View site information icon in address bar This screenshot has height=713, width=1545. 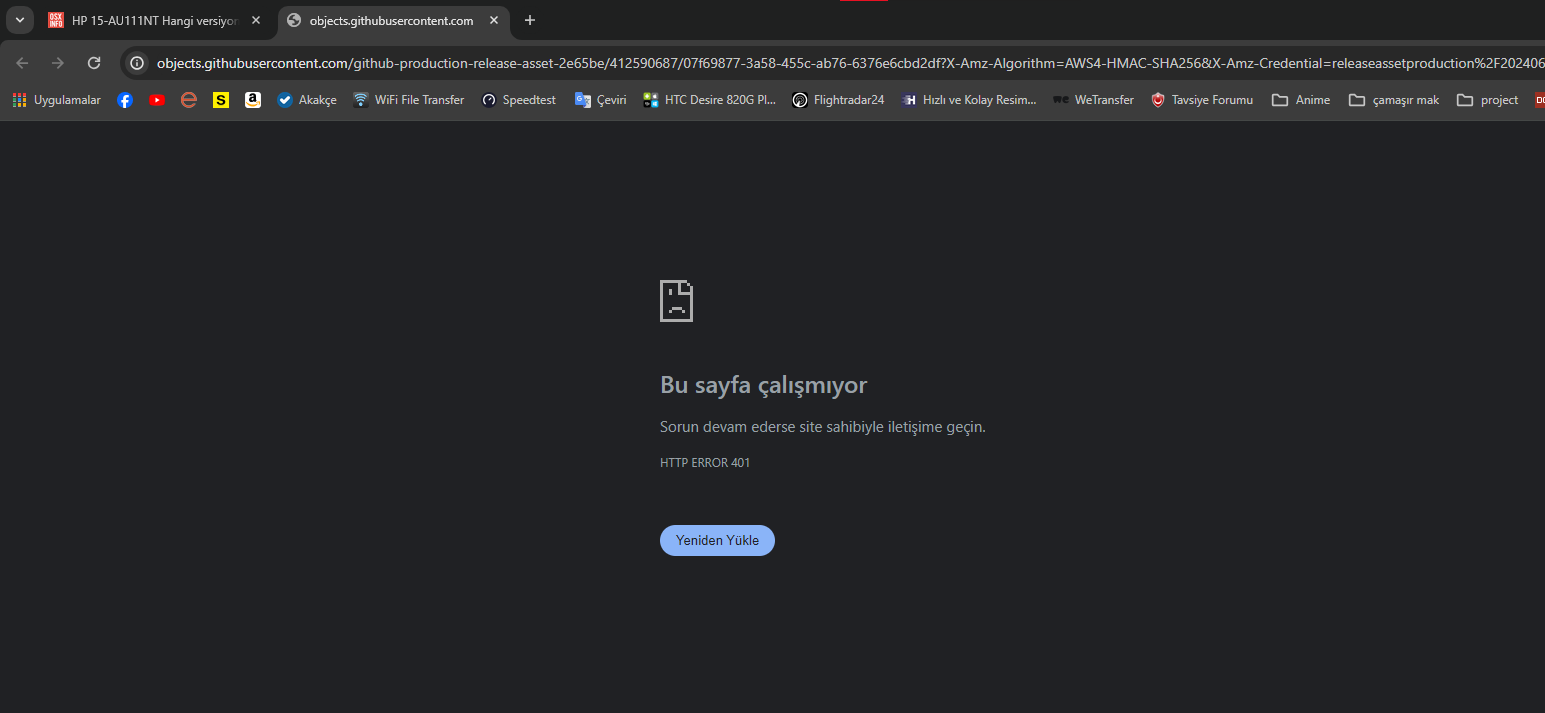(x=138, y=63)
